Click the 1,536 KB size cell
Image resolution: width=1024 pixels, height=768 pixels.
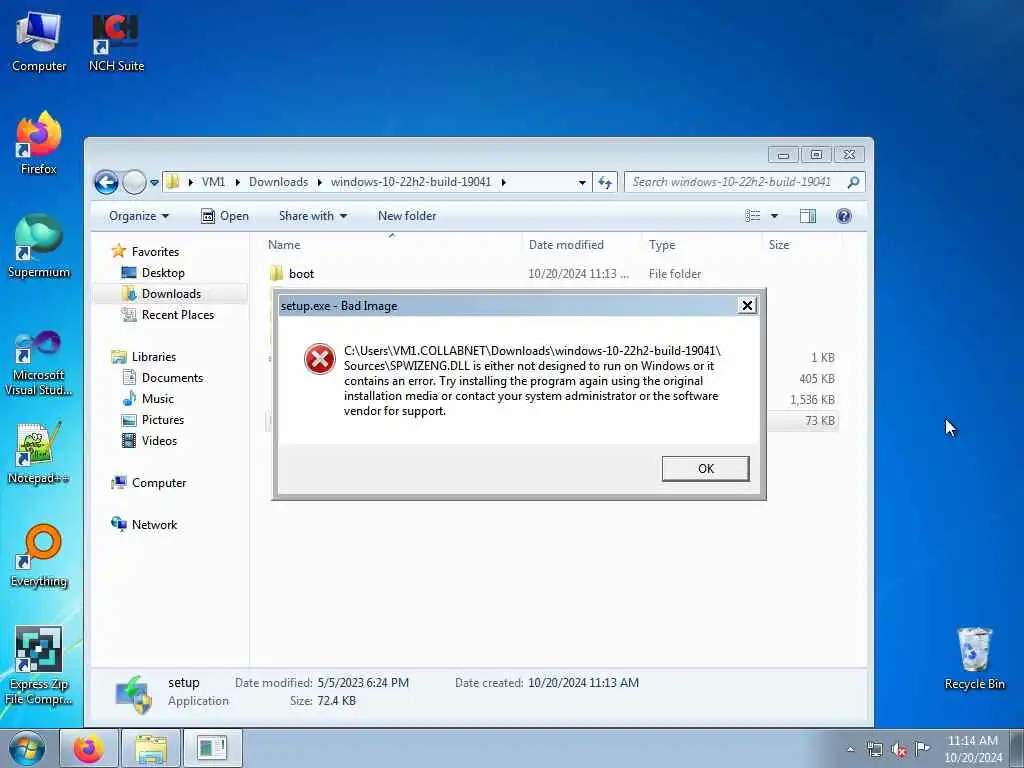812,400
